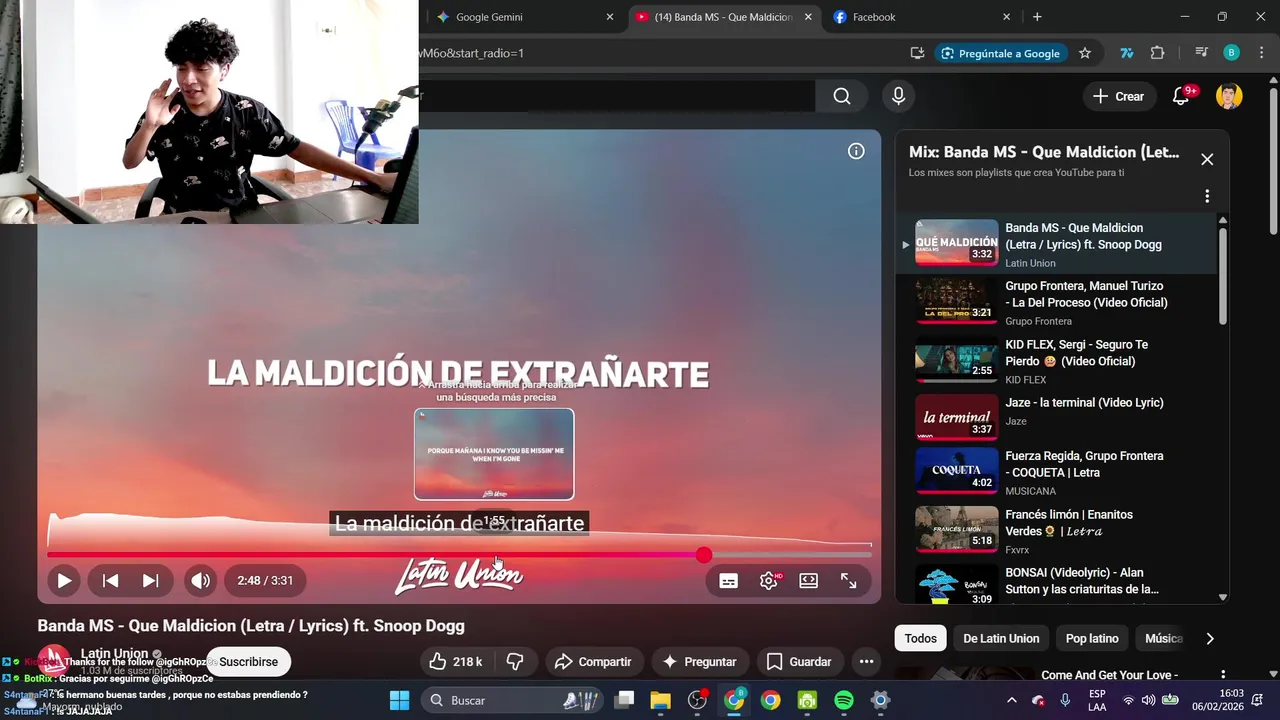
Task: Open a new browser tab
Action: click(x=1037, y=17)
